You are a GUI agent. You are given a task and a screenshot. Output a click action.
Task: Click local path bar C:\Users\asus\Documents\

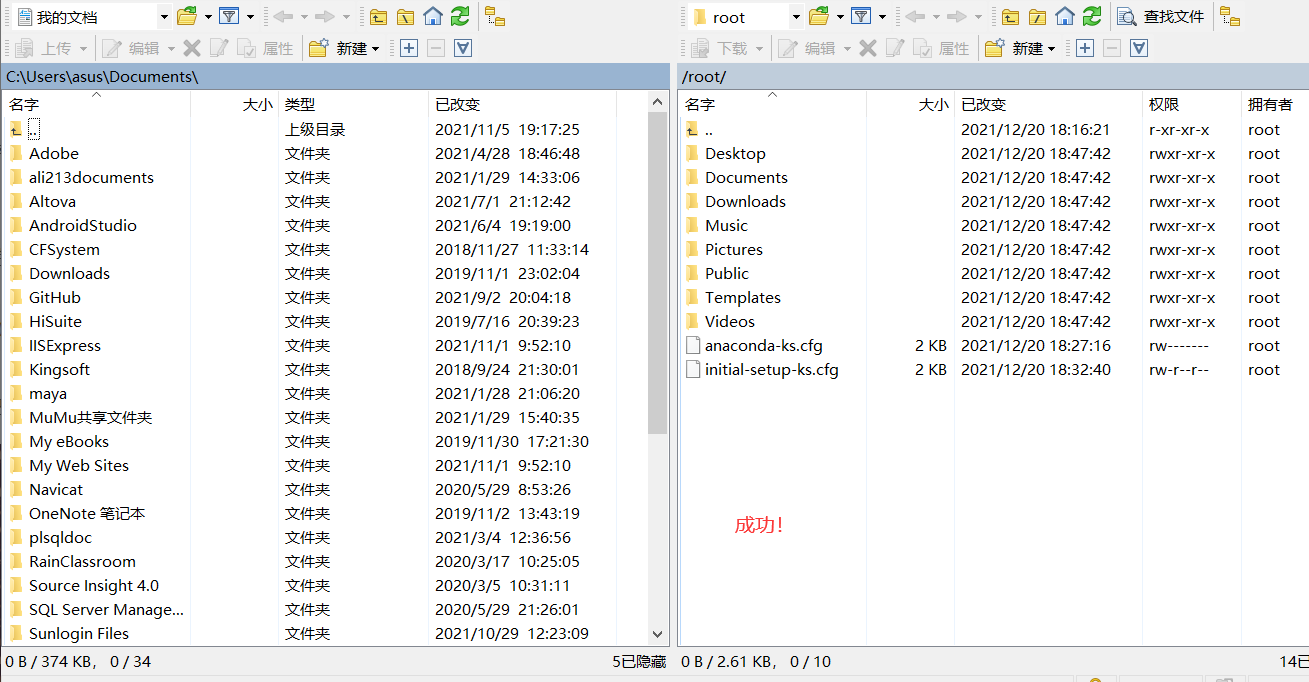click(x=335, y=76)
